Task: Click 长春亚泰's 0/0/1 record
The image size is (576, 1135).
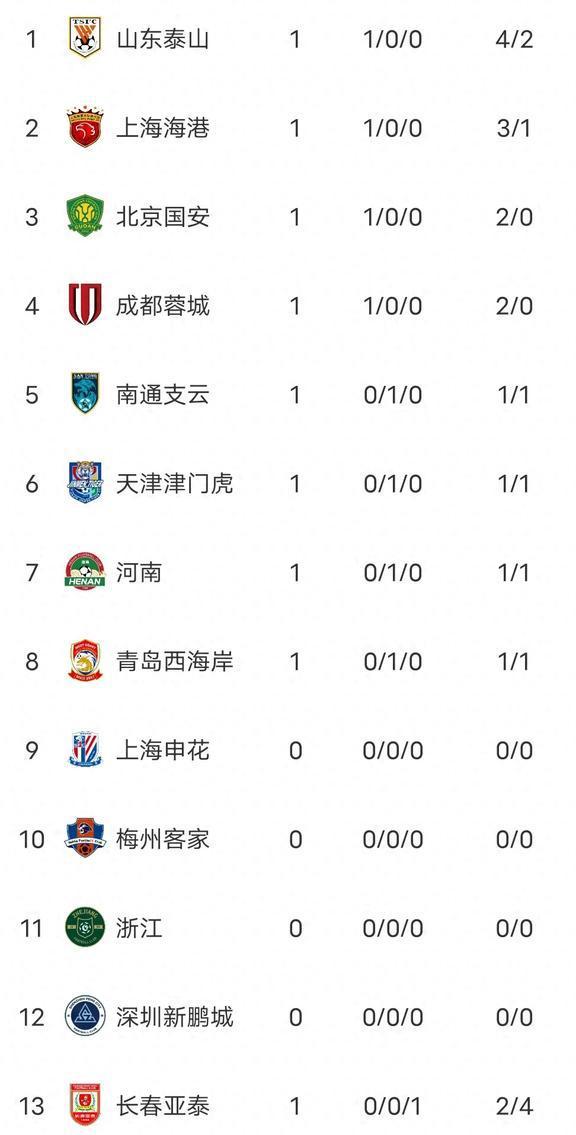Action: (x=392, y=1106)
